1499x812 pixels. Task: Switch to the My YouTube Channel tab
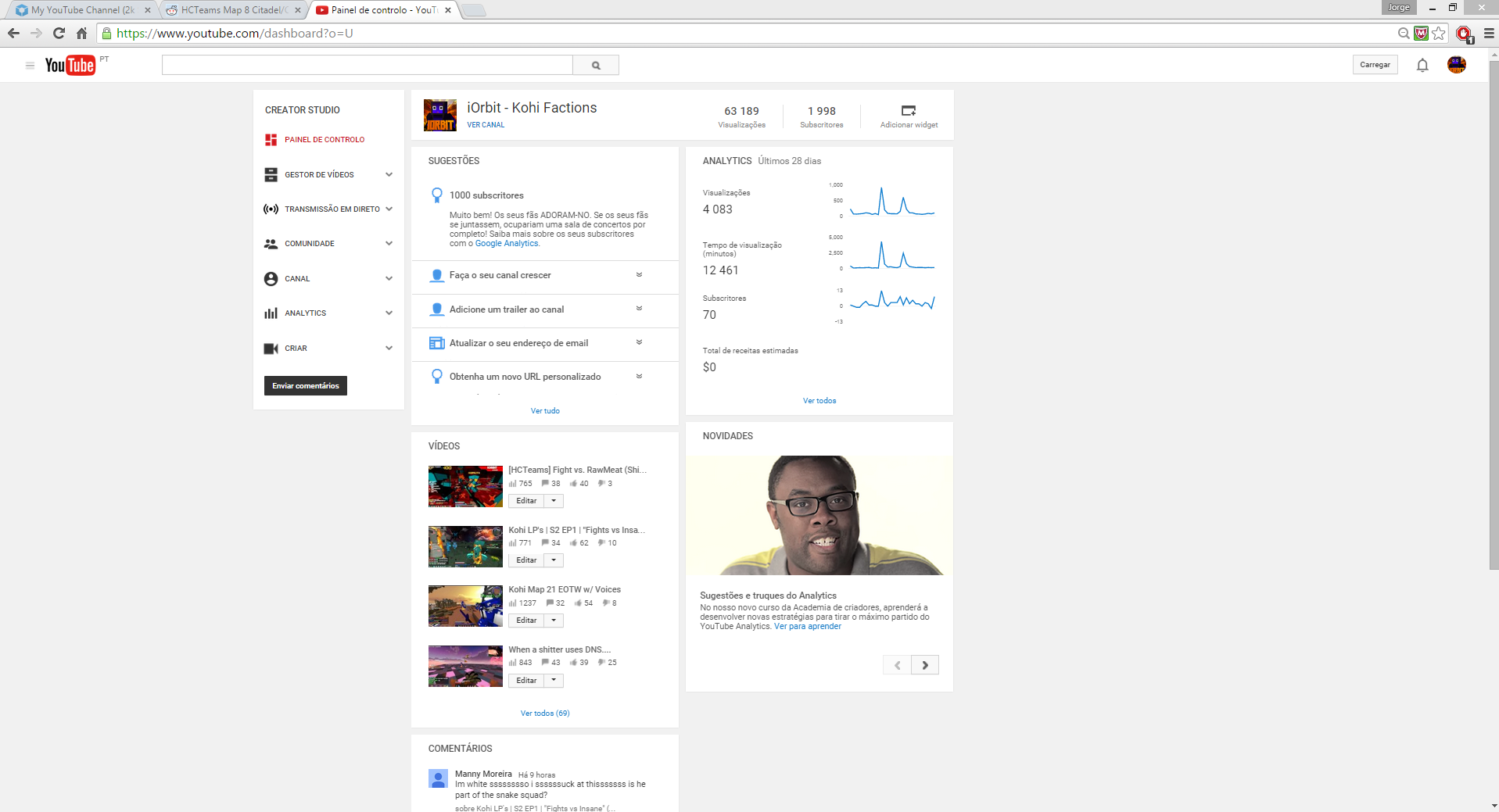pyautogui.click(x=82, y=10)
